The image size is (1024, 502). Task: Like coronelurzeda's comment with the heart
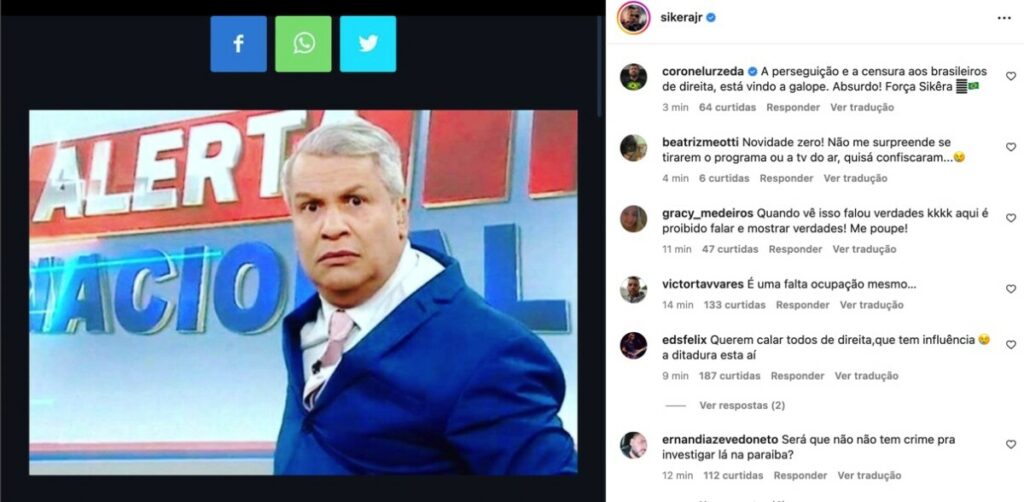1011,76
